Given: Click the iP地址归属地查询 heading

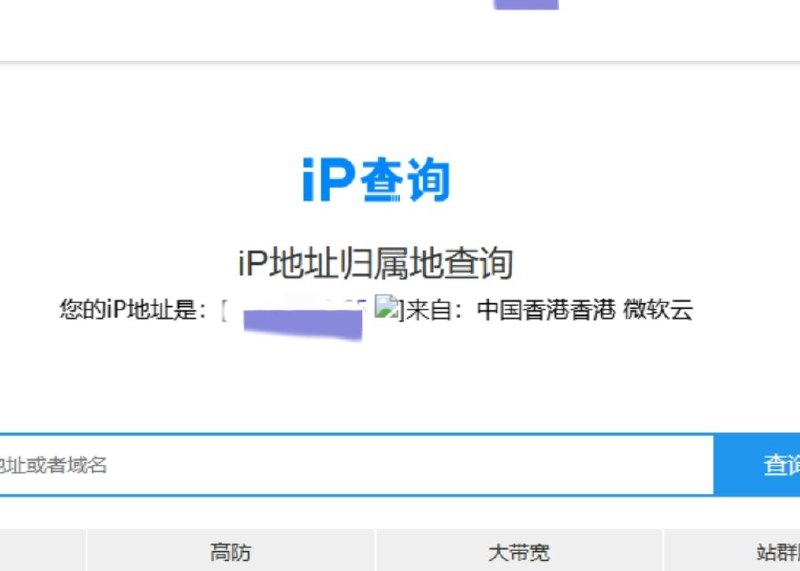Looking at the screenshot, I should [x=375, y=264].
